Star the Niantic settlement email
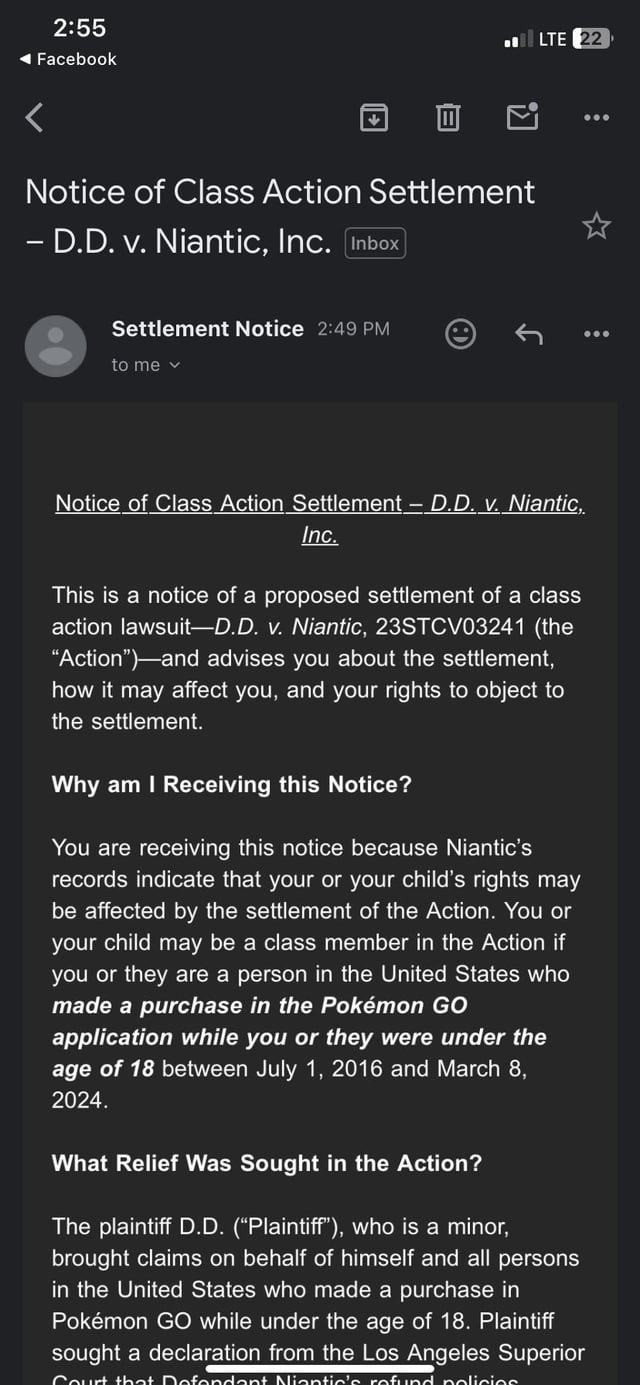 click(596, 226)
